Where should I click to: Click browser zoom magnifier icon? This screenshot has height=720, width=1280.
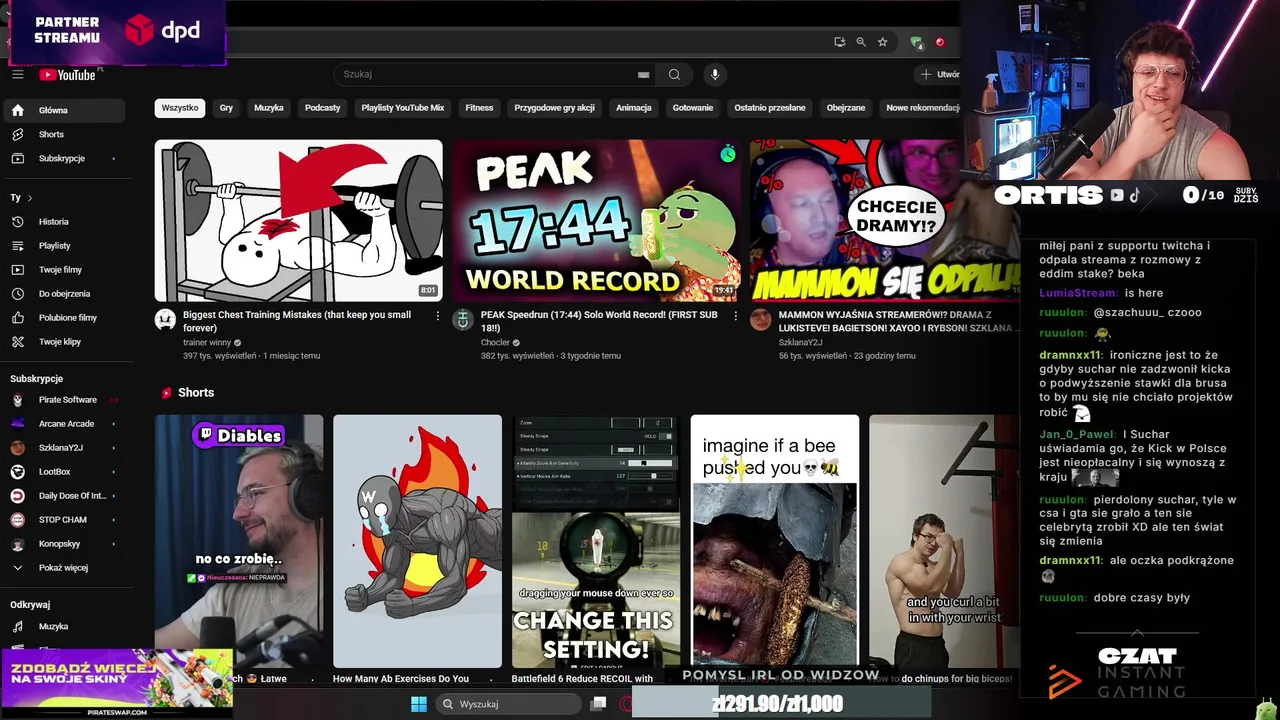[861, 42]
